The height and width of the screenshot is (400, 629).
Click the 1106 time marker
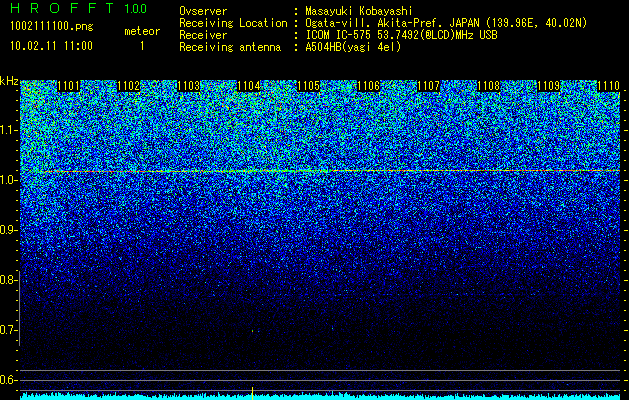click(369, 86)
